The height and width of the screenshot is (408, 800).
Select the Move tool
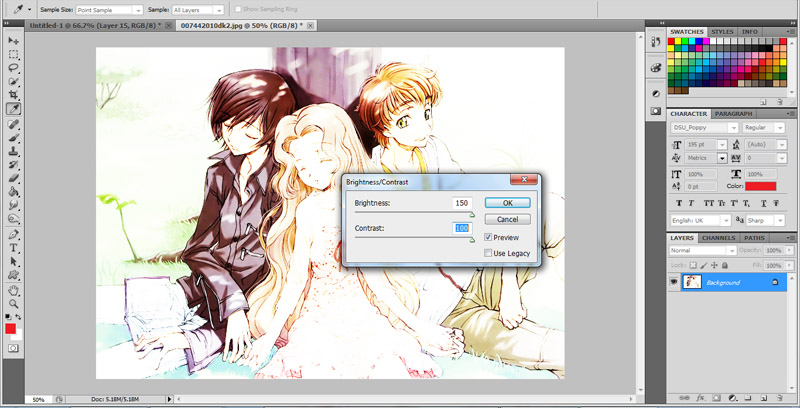tap(13, 41)
